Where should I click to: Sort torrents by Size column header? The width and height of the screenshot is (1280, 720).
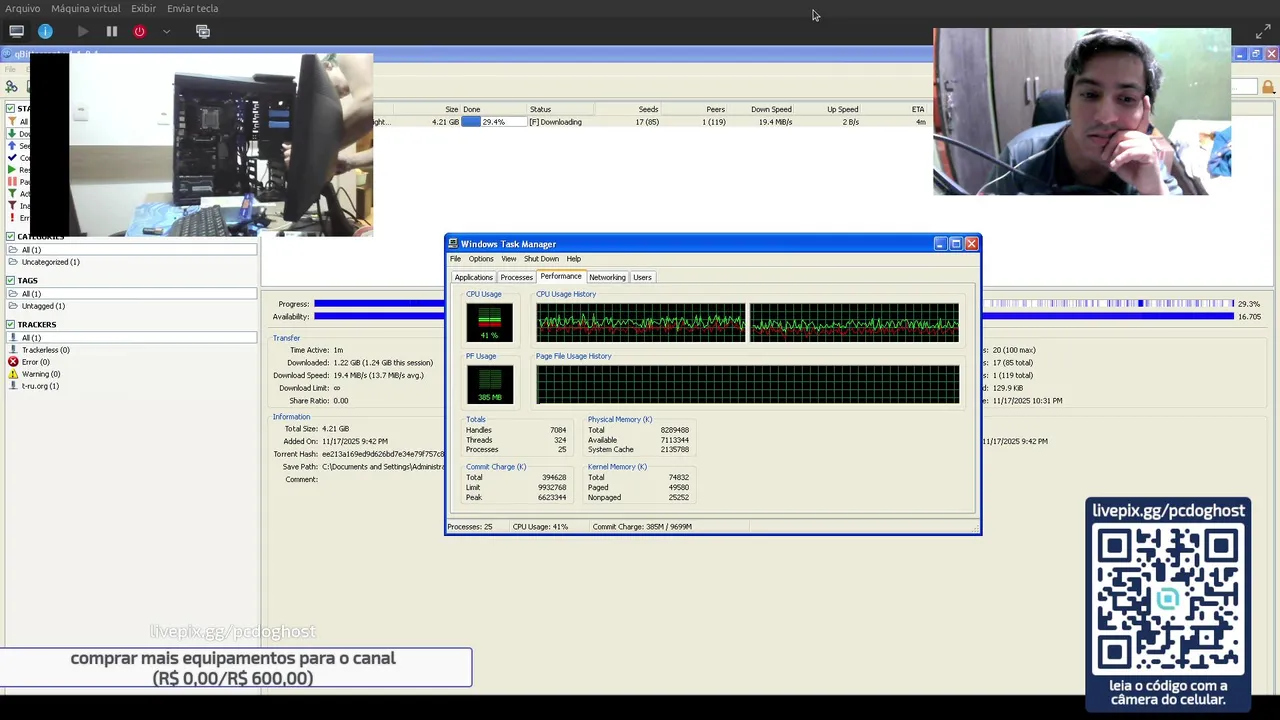pos(451,109)
